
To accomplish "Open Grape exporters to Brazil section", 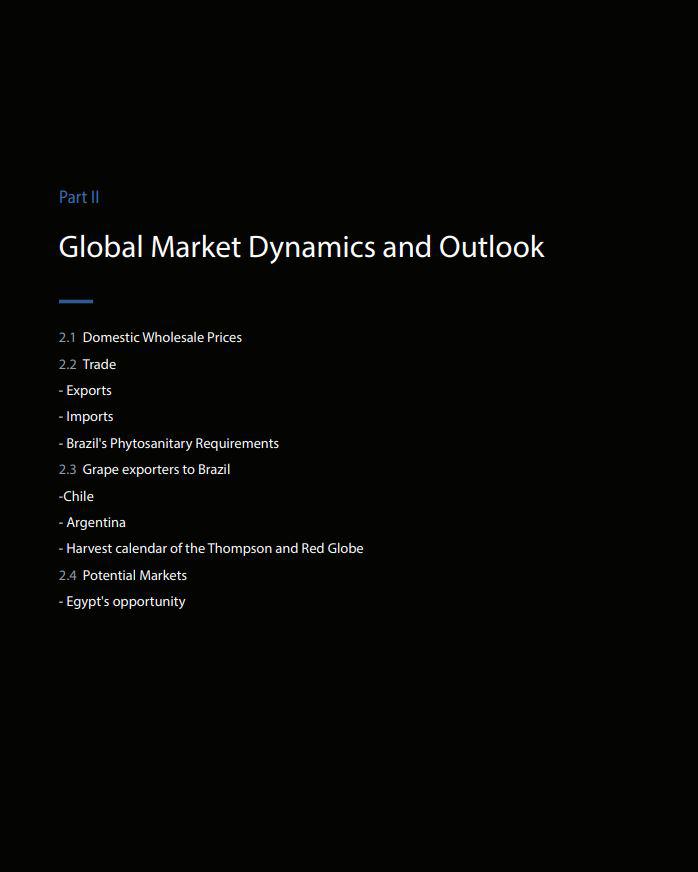I will 156,470.
